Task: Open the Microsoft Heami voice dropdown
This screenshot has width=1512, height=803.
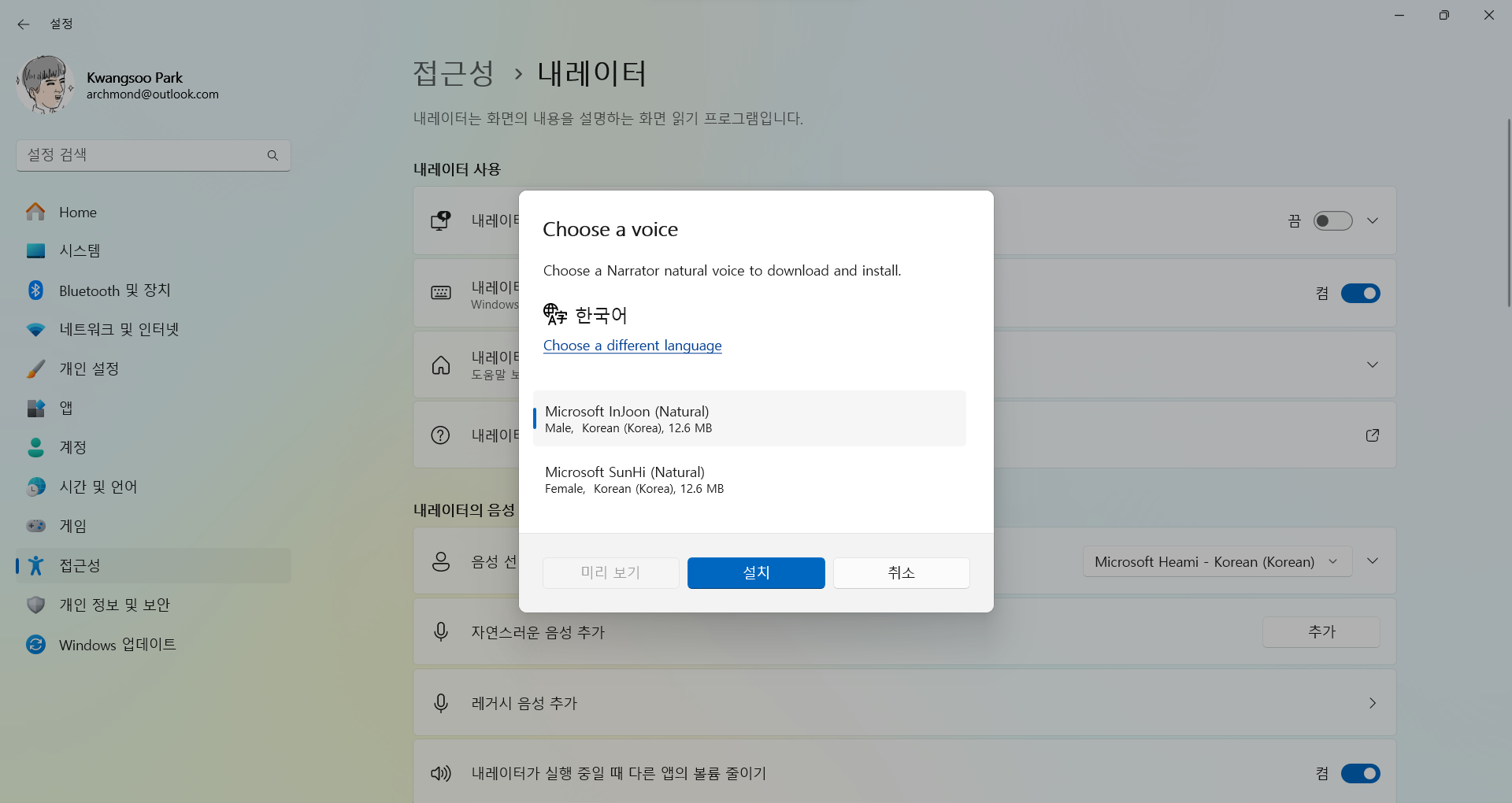Action: pyautogui.click(x=1217, y=561)
